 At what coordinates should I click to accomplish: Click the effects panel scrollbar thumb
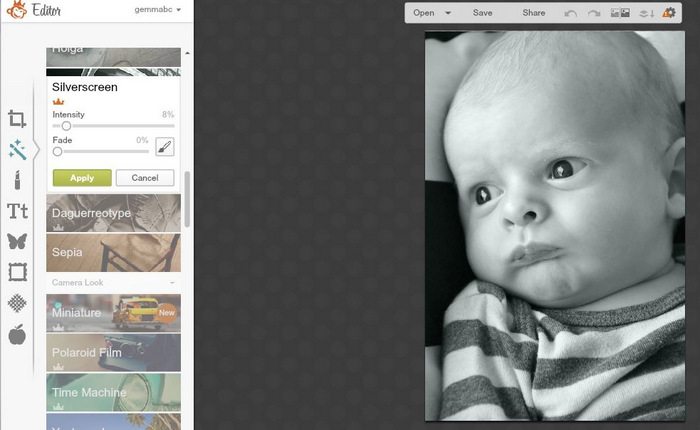[x=187, y=199]
